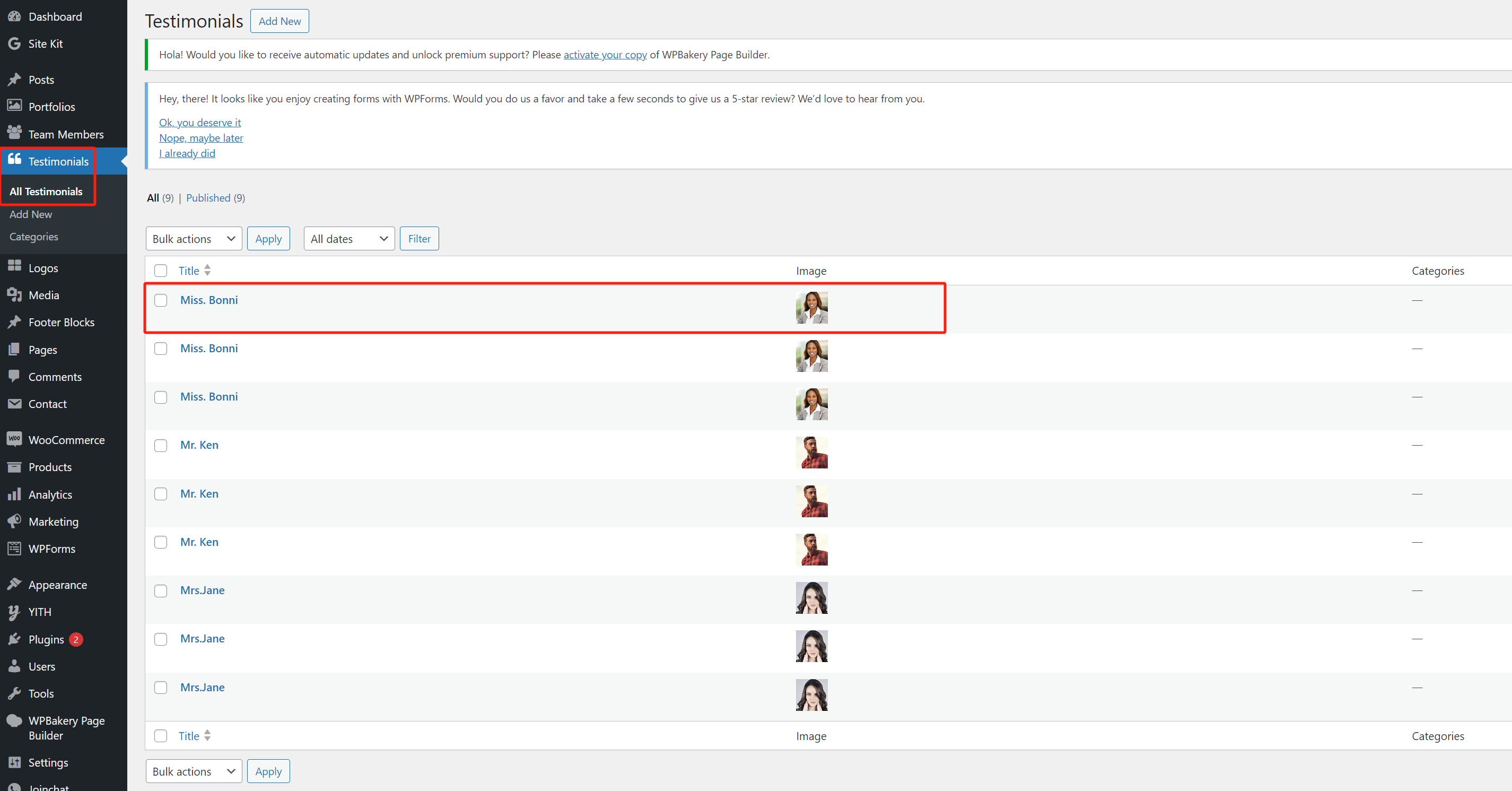Click the WooCommerce icon in sidebar
This screenshot has height=791, width=1512.
14,439
